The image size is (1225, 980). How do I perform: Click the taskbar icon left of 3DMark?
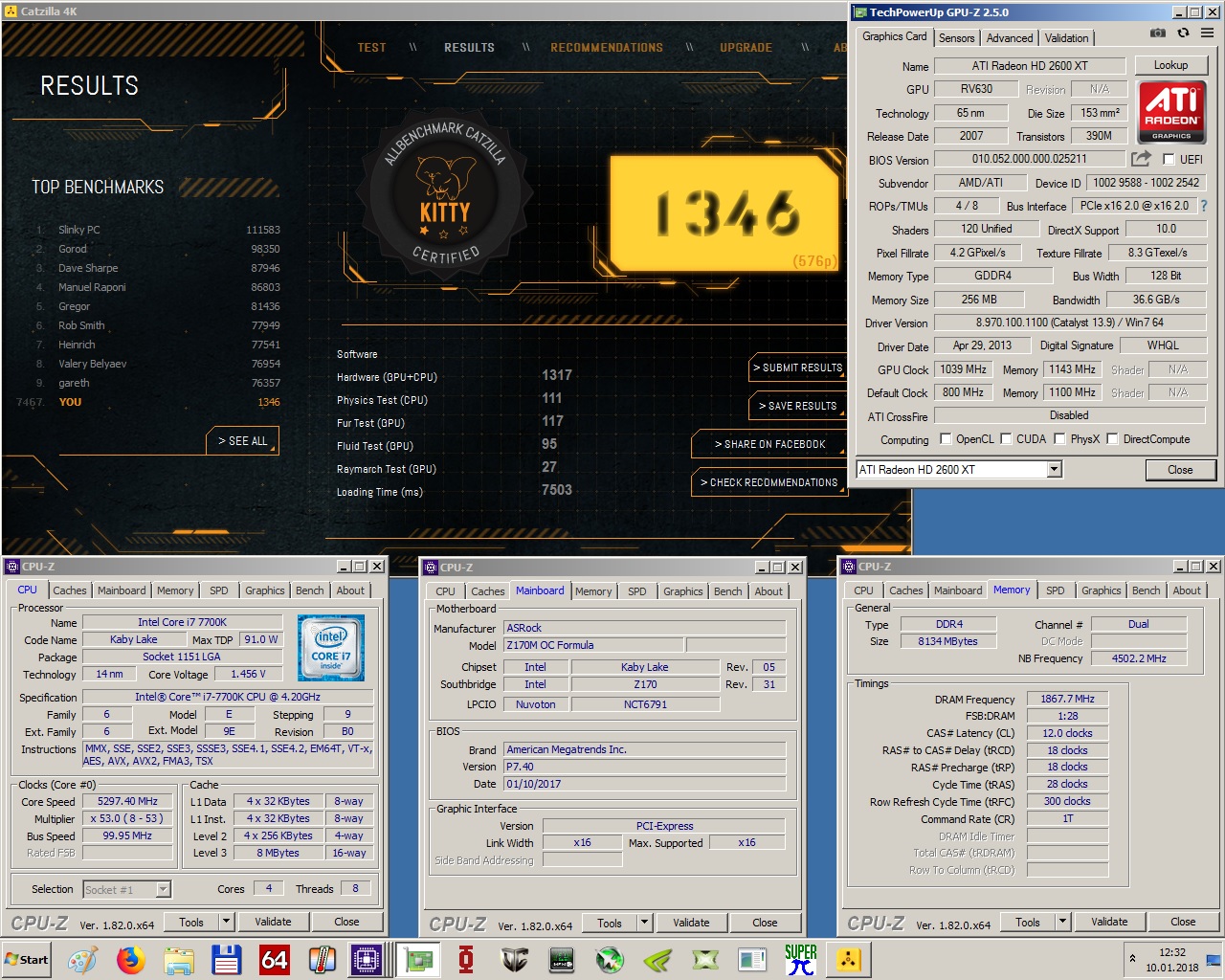[562, 960]
